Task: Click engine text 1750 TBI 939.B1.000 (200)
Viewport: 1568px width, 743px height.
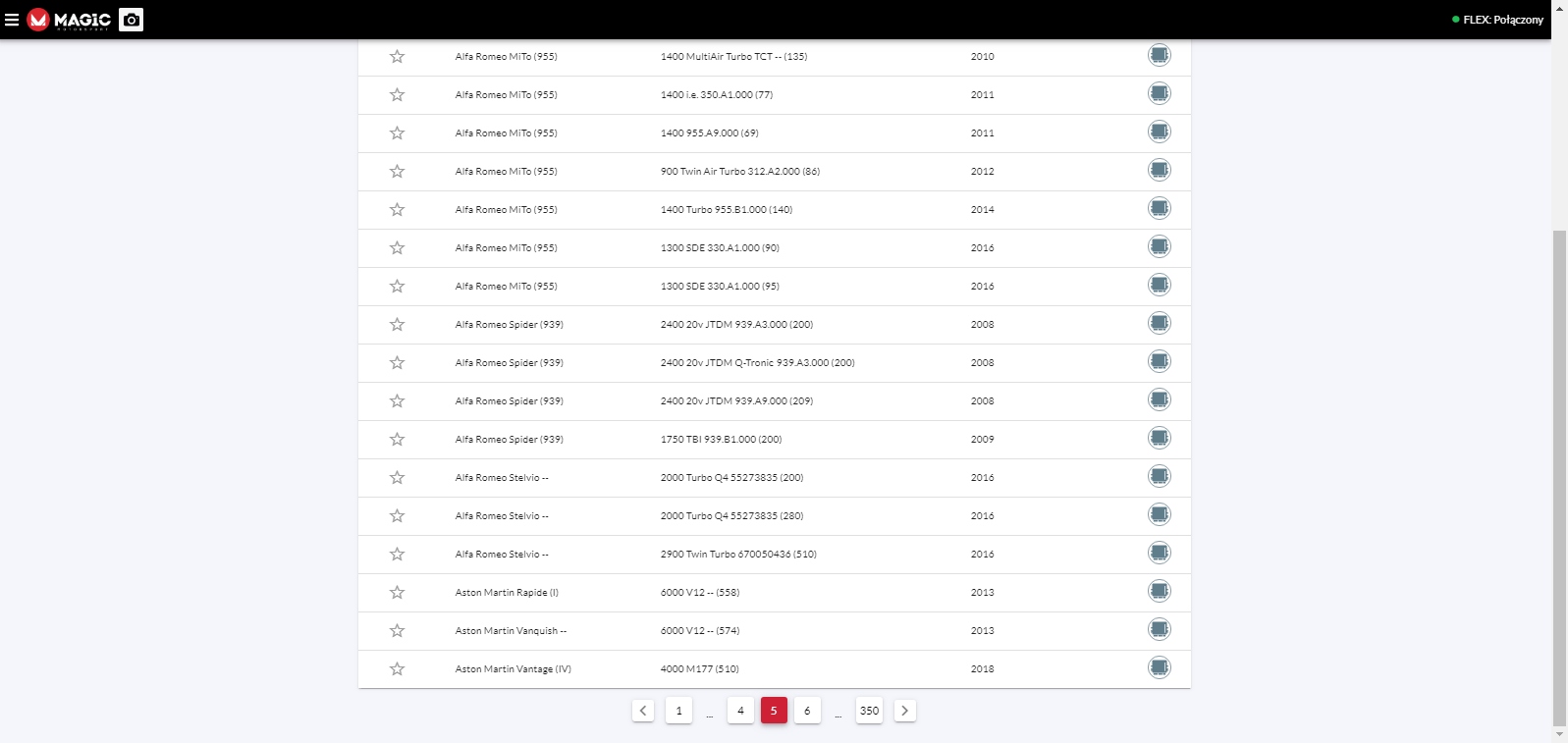Action: [721, 440]
